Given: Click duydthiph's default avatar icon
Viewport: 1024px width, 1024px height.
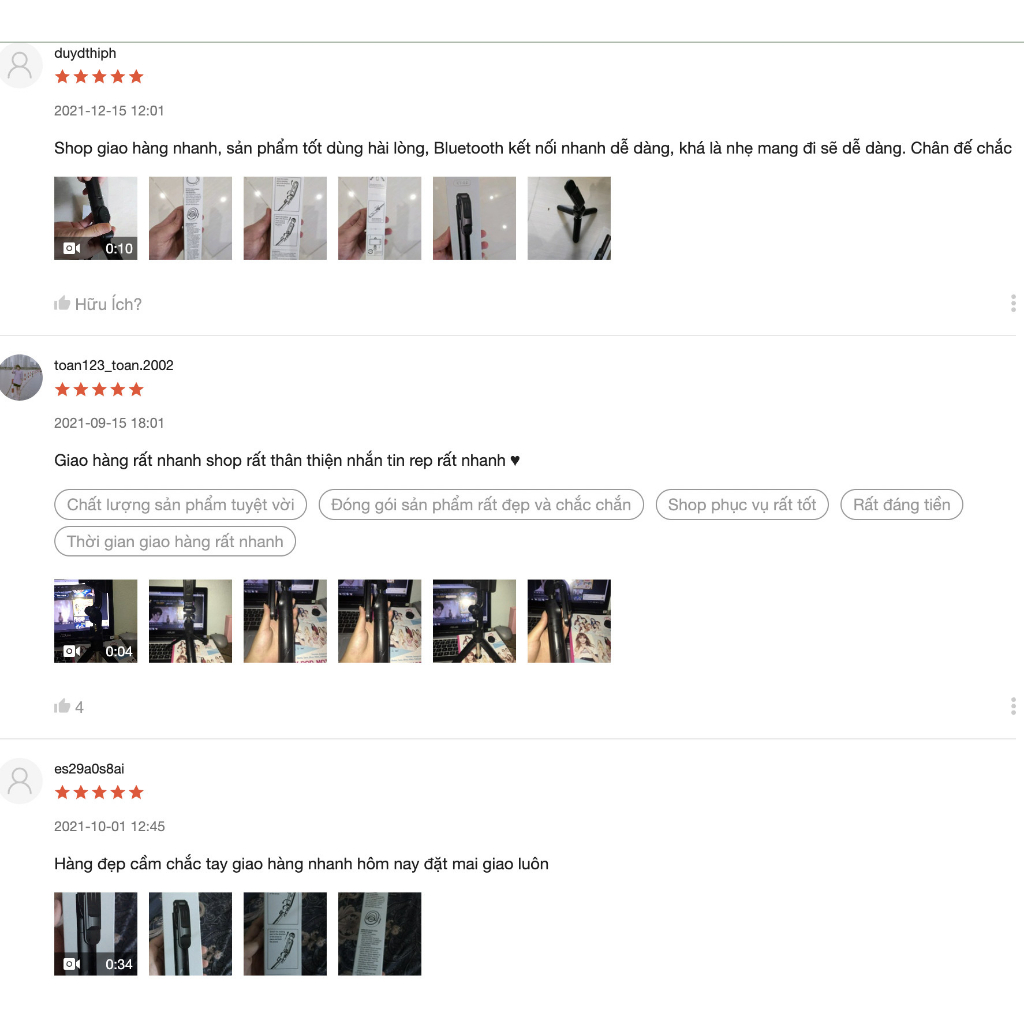Looking at the screenshot, I should [20, 65].
